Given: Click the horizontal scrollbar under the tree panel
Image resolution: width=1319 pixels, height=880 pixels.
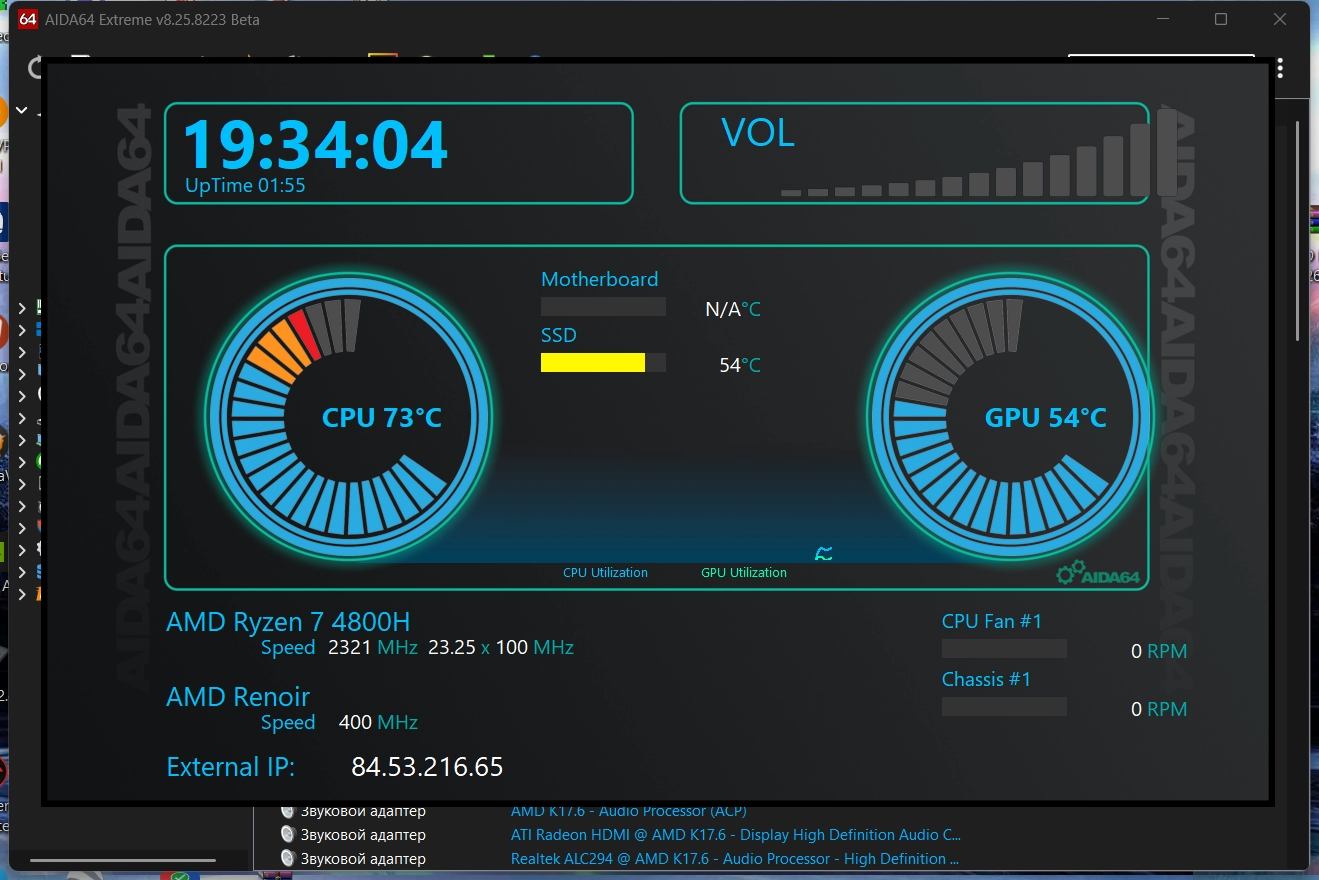Looking at the screenshot, I should click(122, 860).
